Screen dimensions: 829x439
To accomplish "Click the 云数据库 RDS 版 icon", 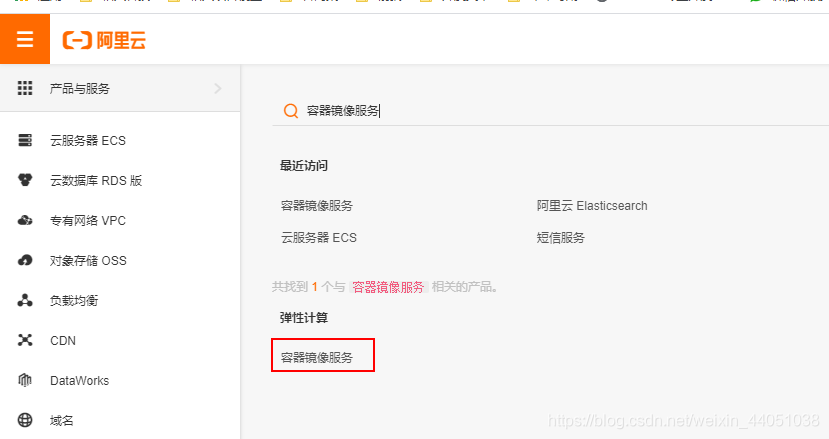I will tap(25, 180).
